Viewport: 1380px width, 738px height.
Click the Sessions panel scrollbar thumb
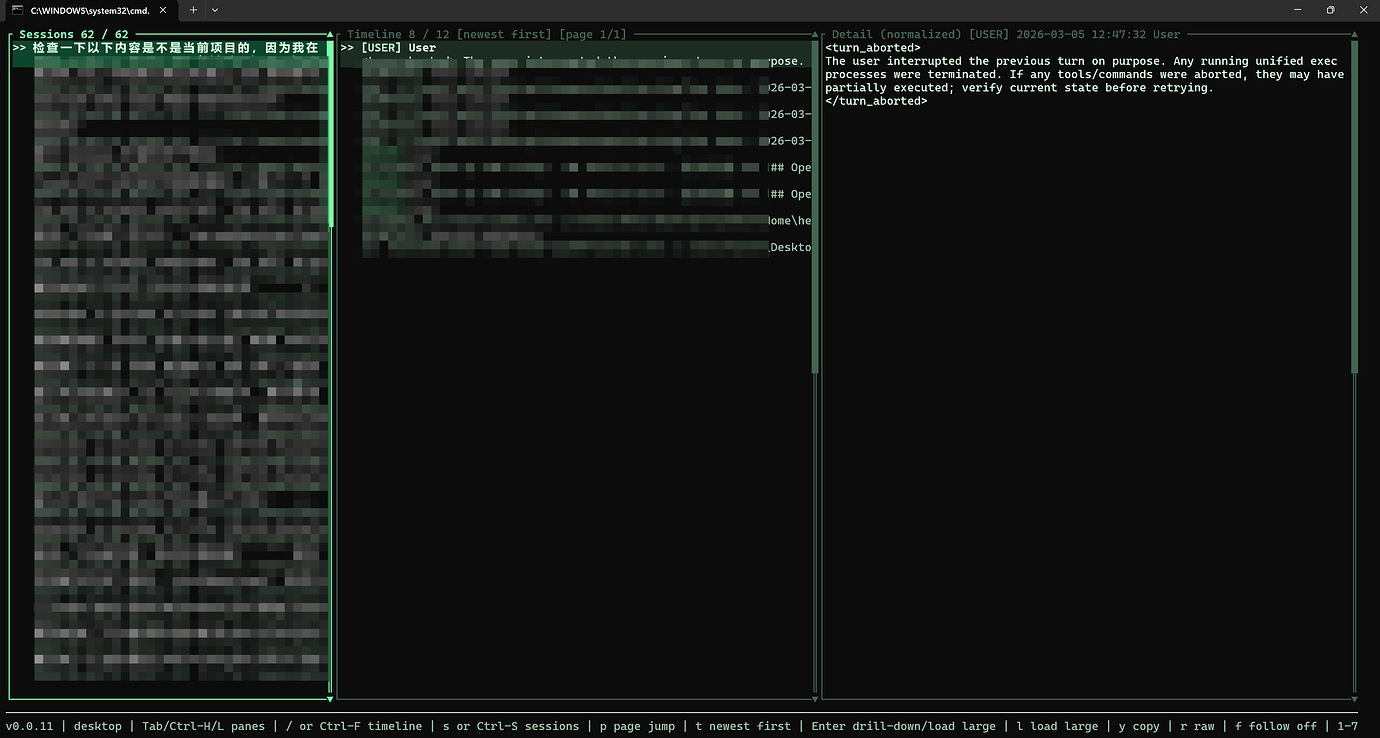coord(330,134)
